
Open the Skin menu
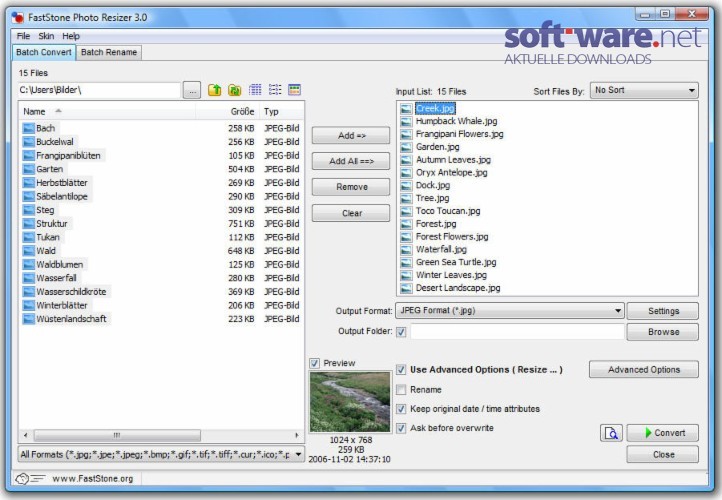(46, 36)
